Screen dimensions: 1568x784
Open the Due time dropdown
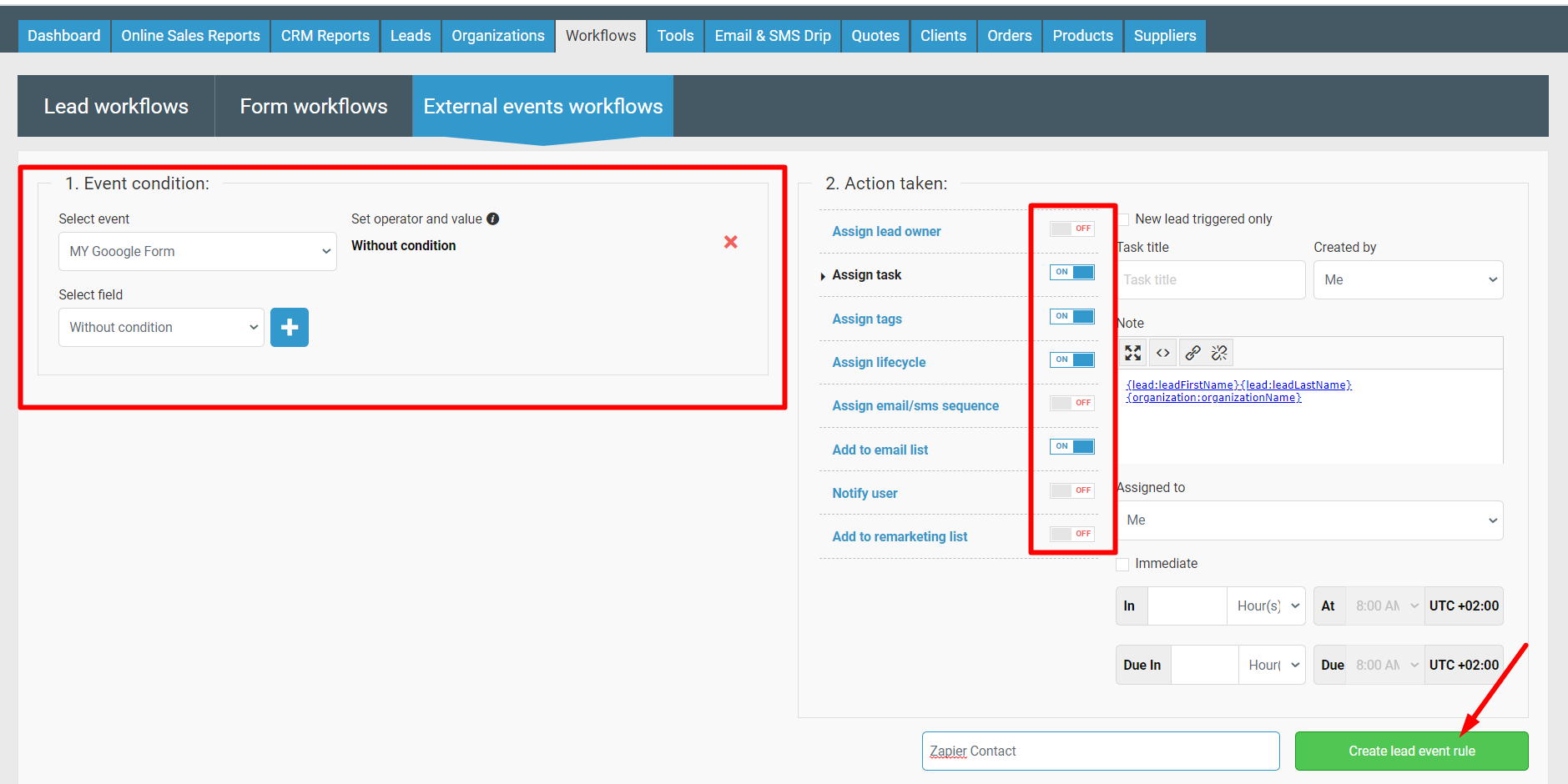coord(1384,665)
